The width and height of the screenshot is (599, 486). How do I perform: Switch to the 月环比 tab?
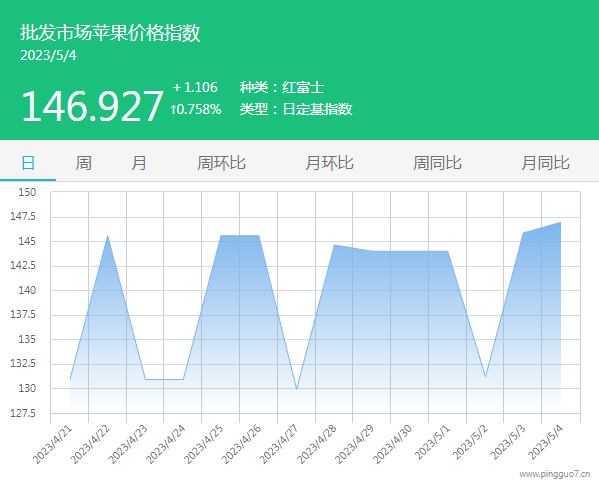pos(329,163)
